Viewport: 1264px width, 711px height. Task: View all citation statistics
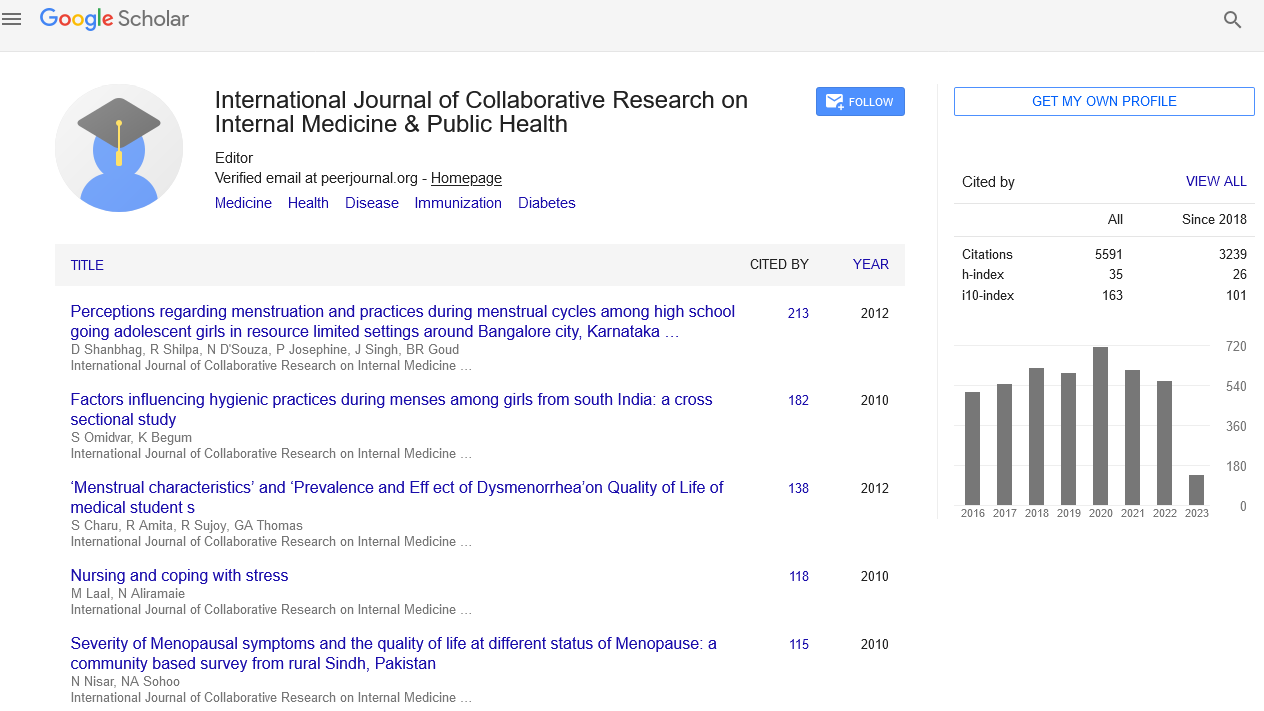(1215, 182)
